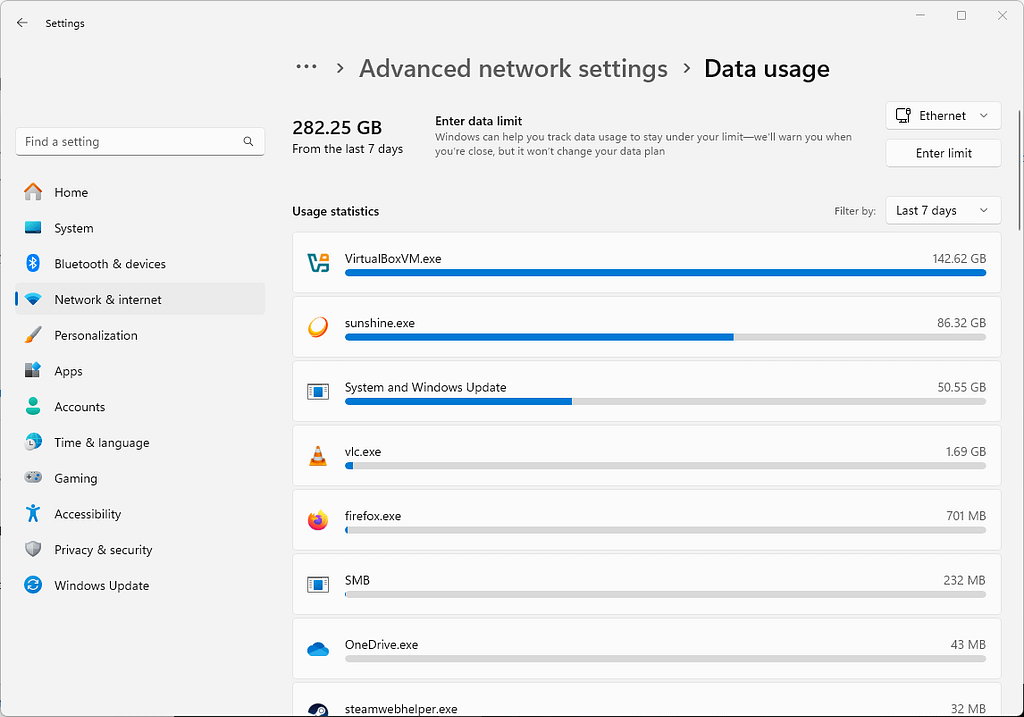Click the Privacy & security shield icon

pos(33,549)
